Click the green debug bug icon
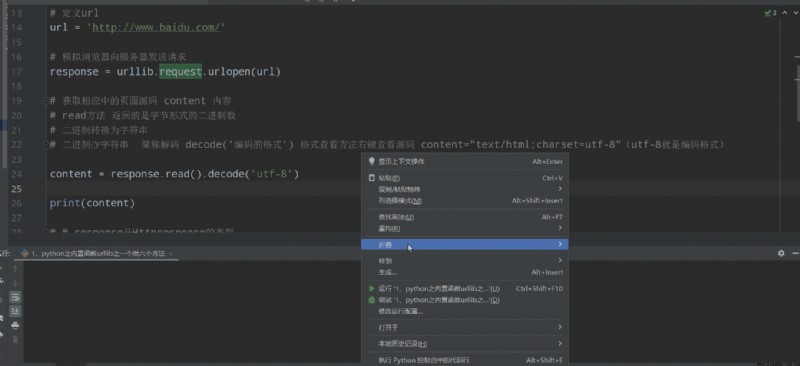The image size is (800, 366). (371, 300)
